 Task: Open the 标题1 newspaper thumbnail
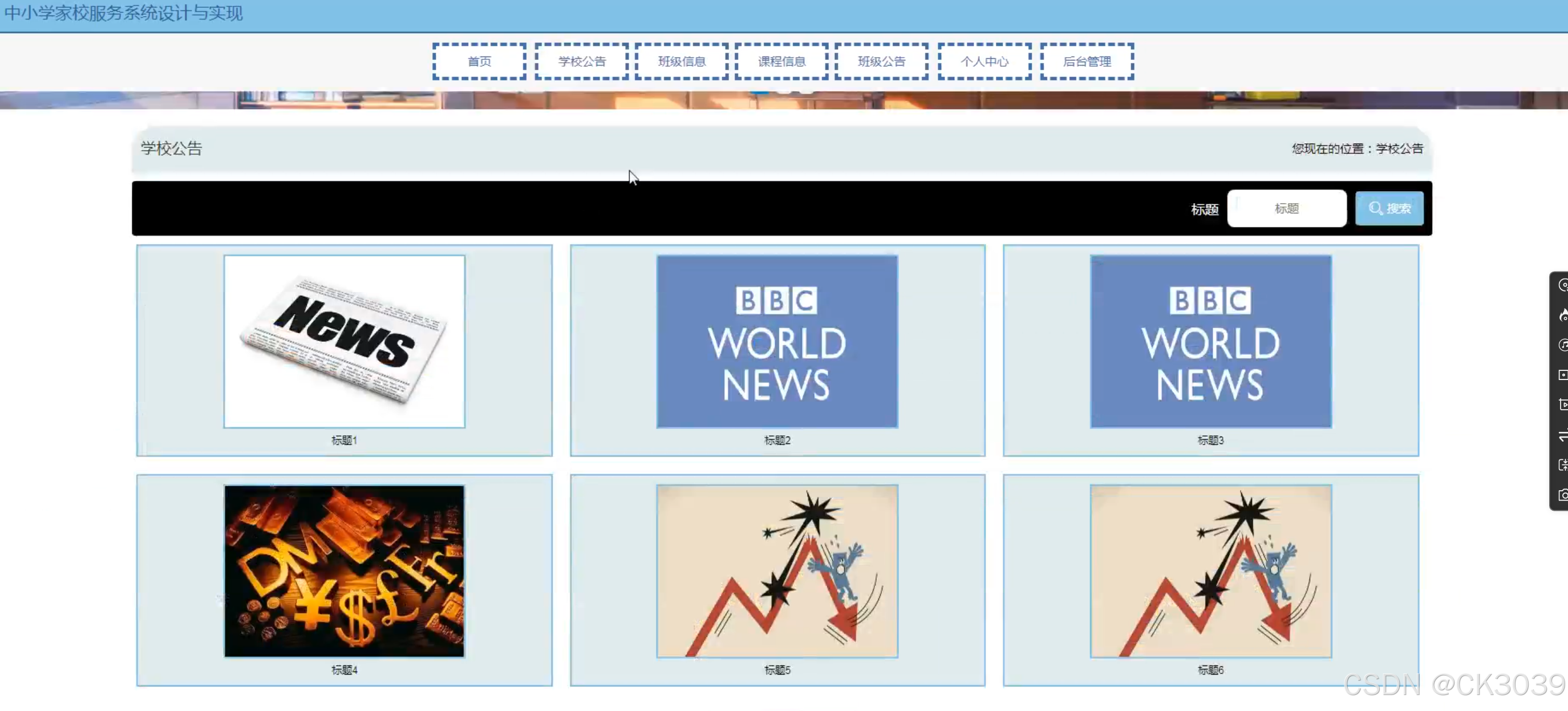(x=344, y=341)
